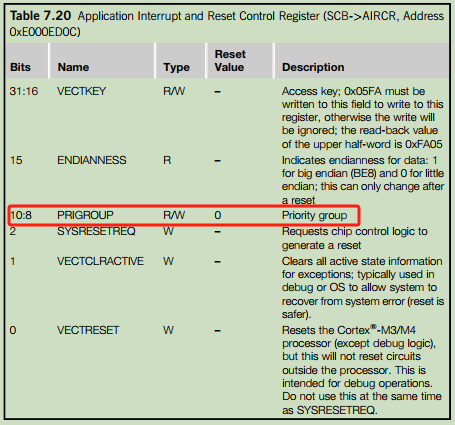Click the "VECTRESET" name cell
Viewport: 455px width, 425px height.
88,330
